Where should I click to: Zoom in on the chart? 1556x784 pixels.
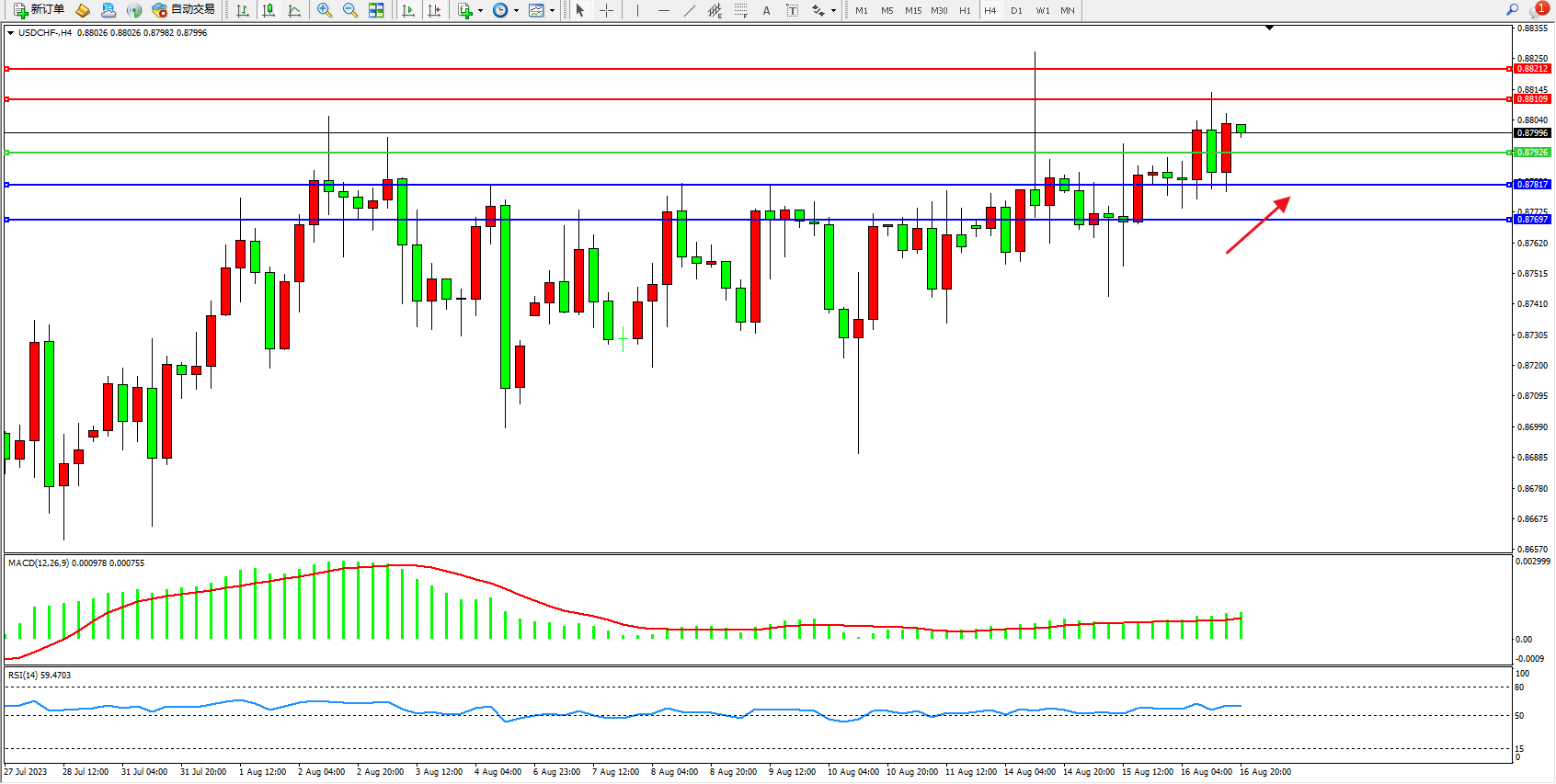[x=325, y=10]
